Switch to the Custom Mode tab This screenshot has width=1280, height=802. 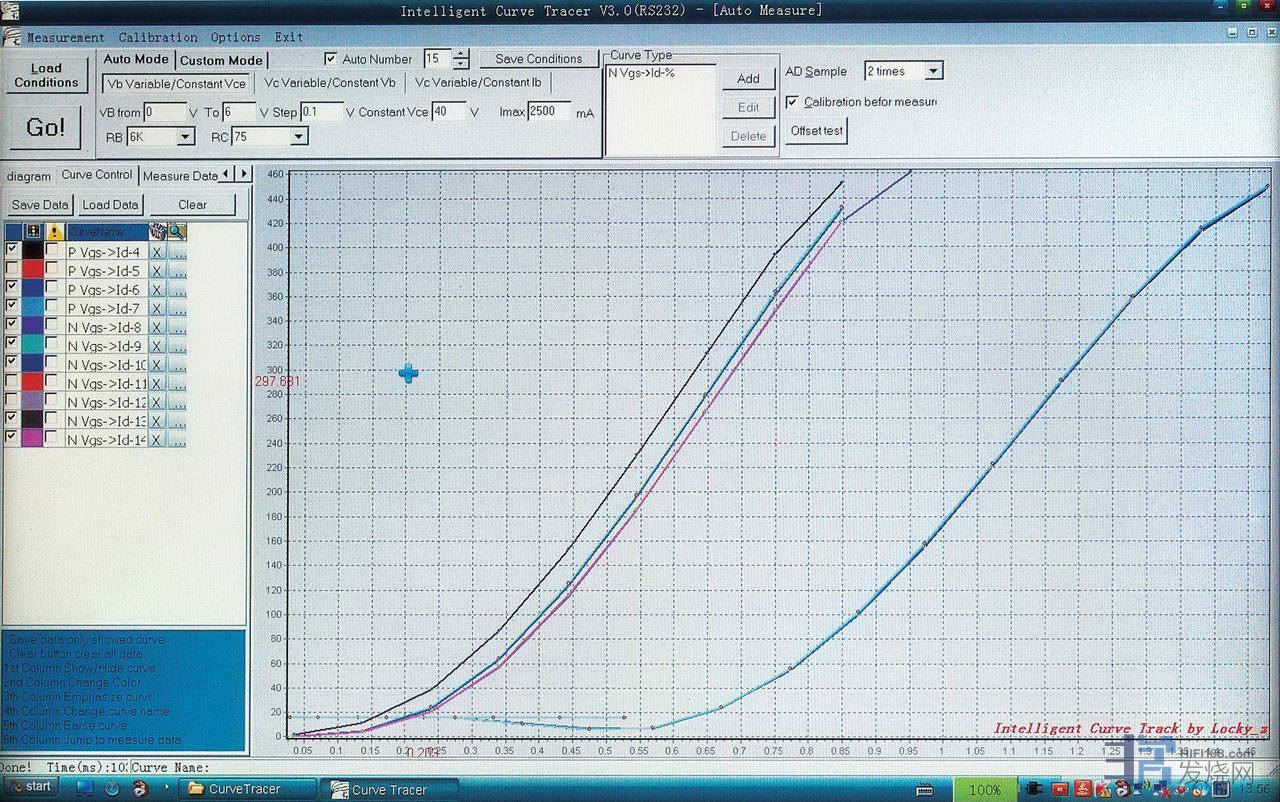pyautogui.click(x=221, y=60)
